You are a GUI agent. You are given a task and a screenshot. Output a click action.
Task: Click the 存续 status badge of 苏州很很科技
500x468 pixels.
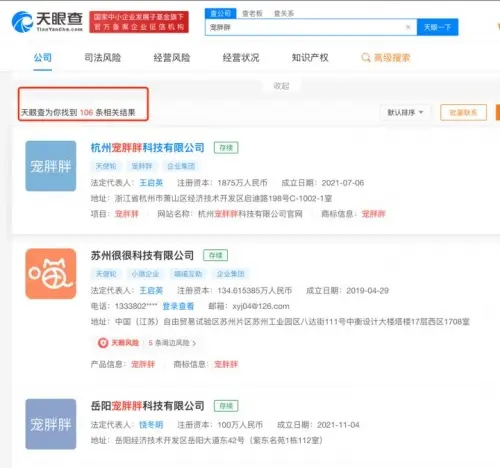[216, 255]
